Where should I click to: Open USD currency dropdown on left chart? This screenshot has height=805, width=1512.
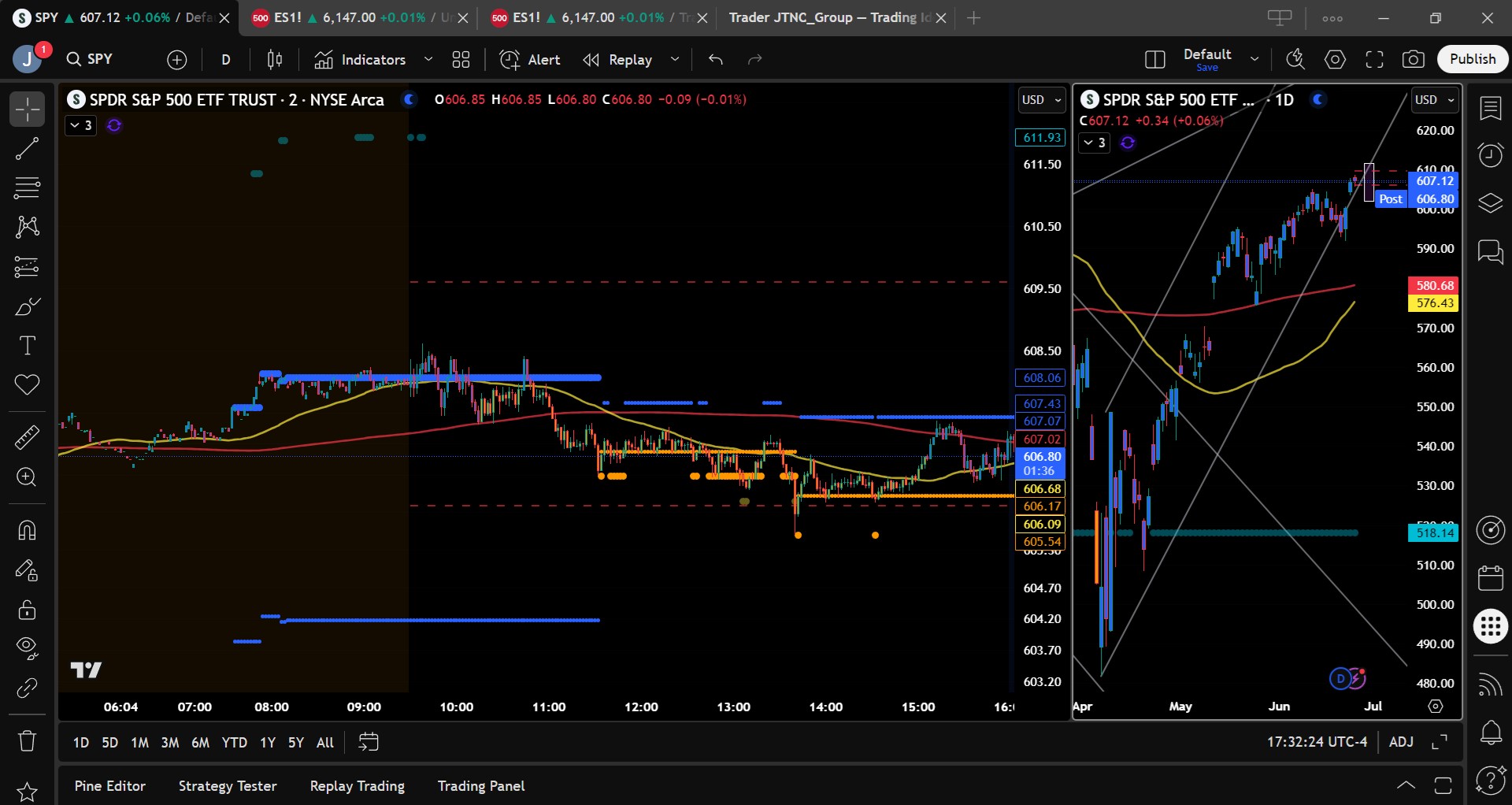(1041, 100)
